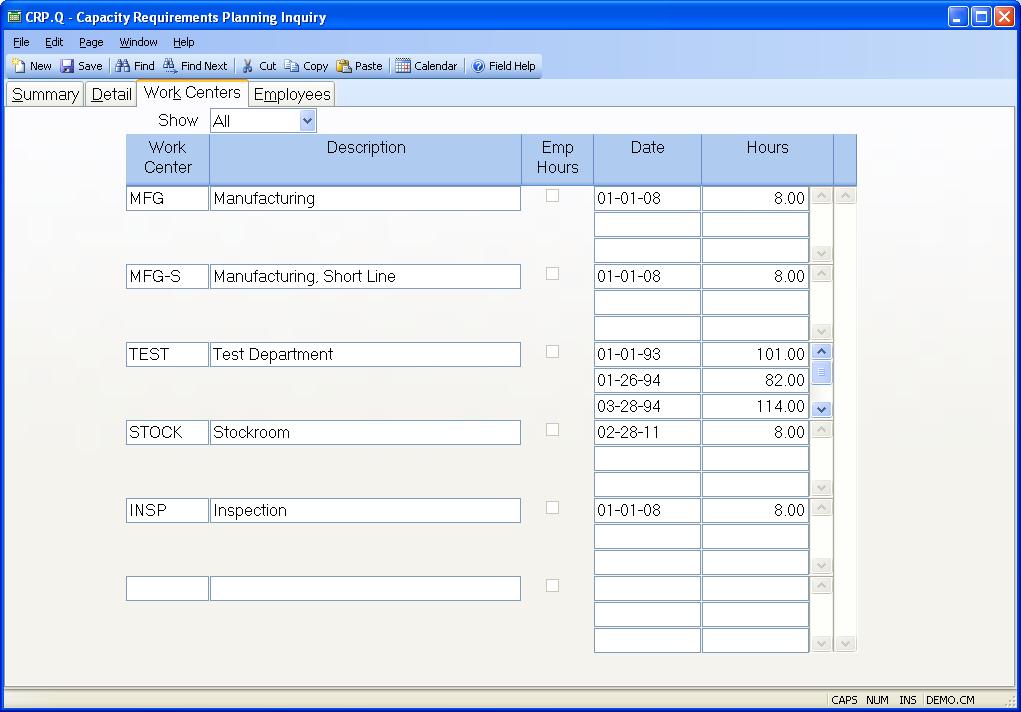The image size is (1021, 712).
Task: Click TEST row scrollbar thumb
Action: (822, 373)
